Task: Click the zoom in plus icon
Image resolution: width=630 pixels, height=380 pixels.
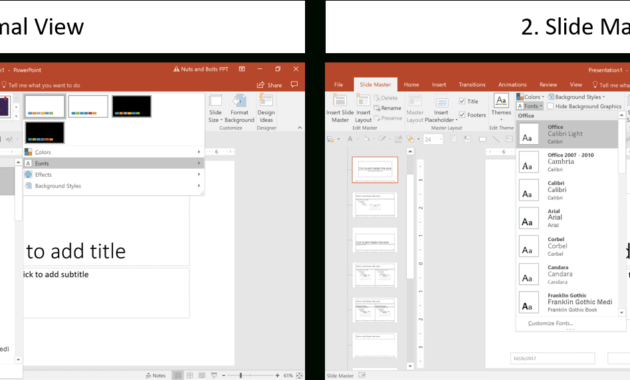Action: pyautogui.click(x=277, y=376)
